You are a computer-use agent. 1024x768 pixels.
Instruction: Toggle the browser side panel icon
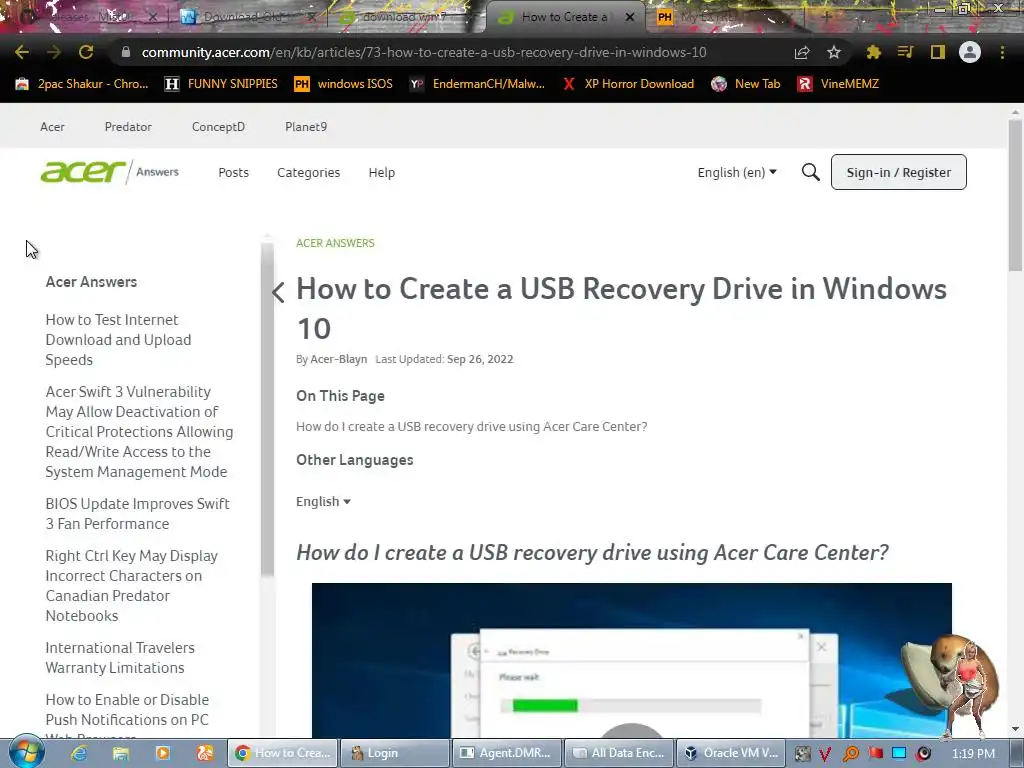(x=938, y=52)
